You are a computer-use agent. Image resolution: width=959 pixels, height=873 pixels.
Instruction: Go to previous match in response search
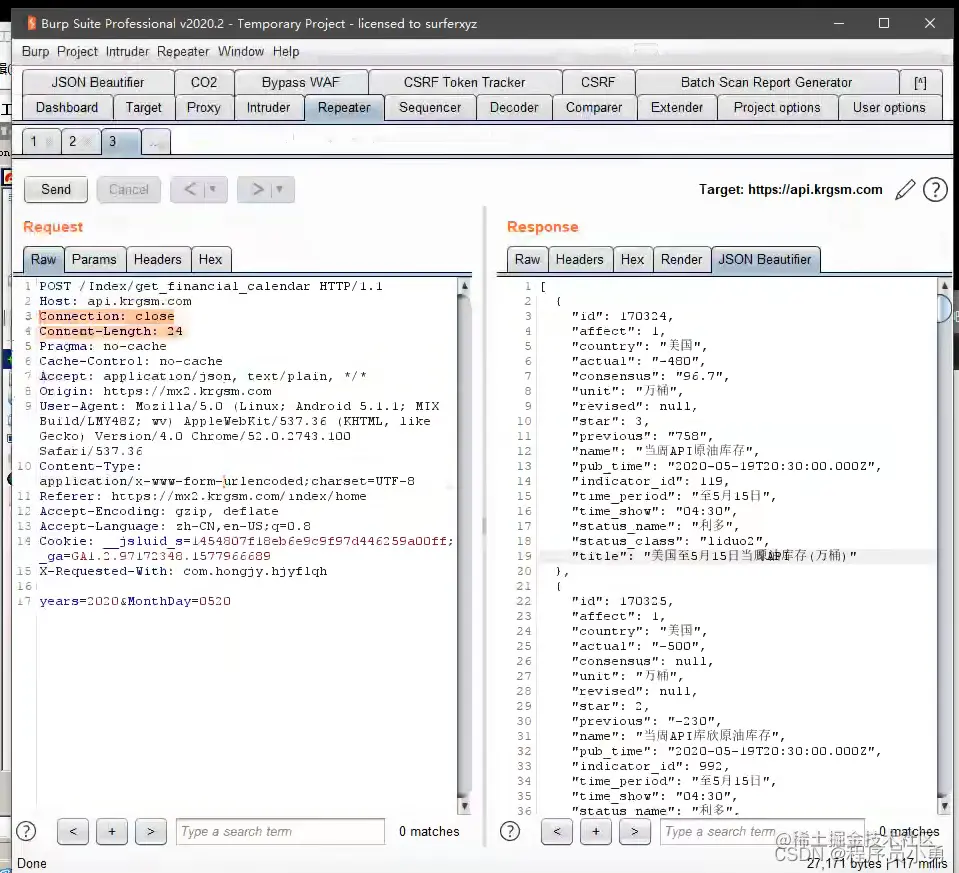tap(557, 831)
